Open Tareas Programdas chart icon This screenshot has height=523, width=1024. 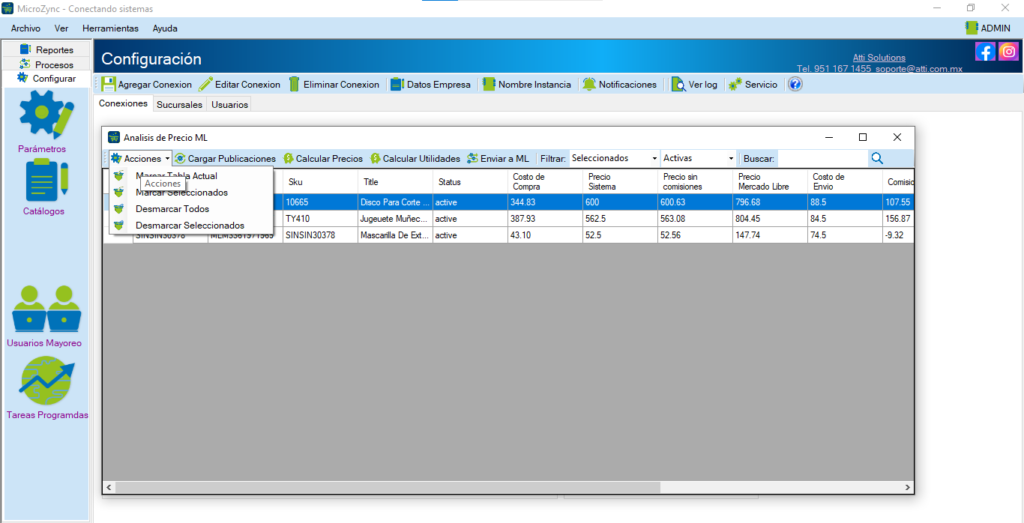(46, 382)
